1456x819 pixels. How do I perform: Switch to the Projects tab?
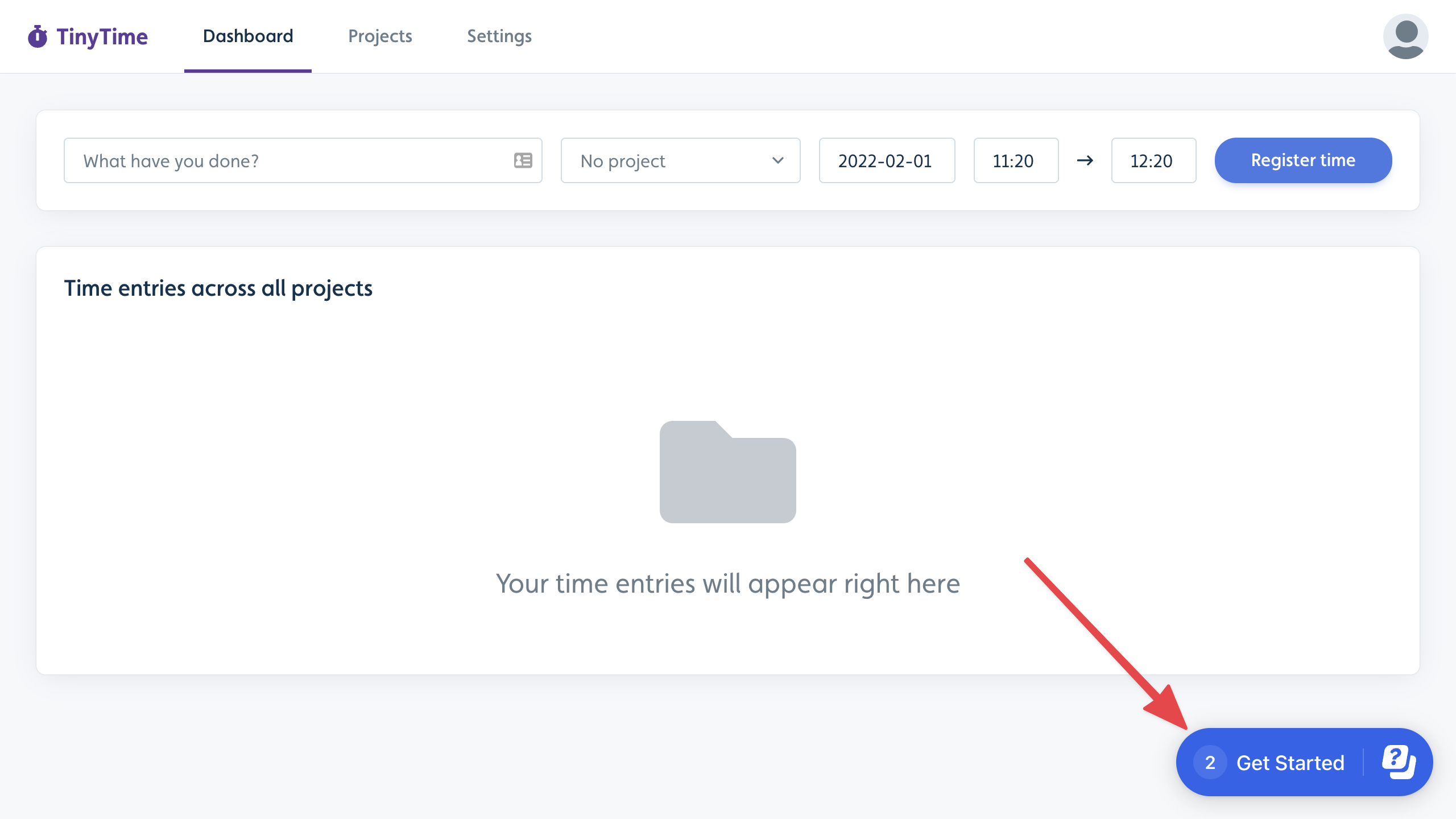380,36
